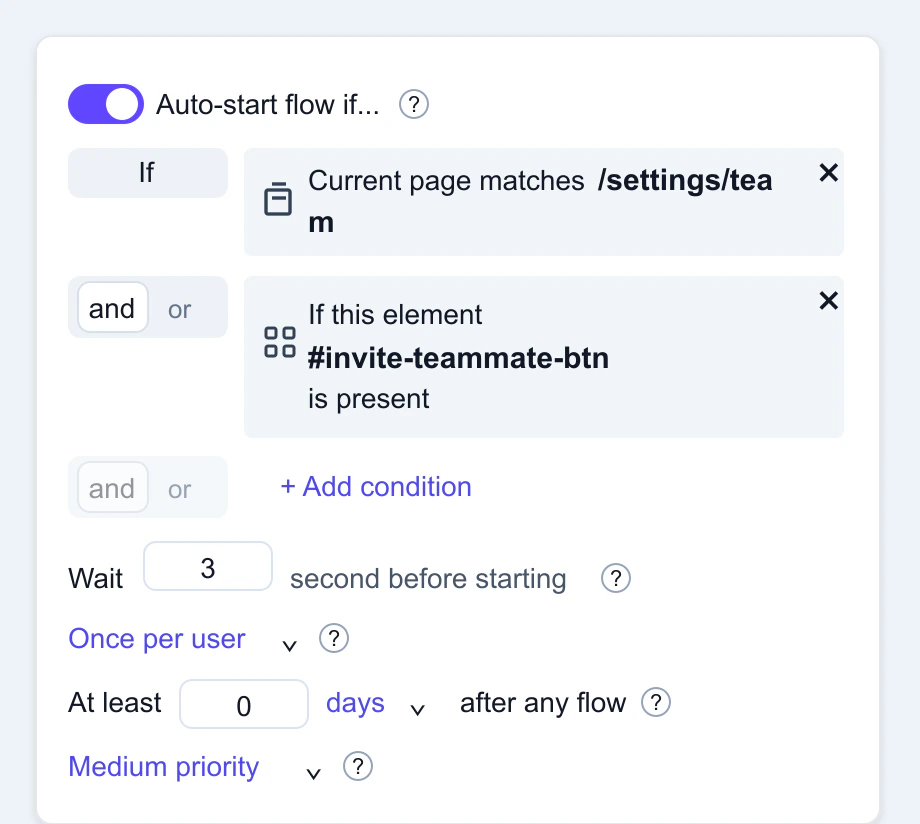Select 'and' in the bottom condition row

(x=111, y=488)
